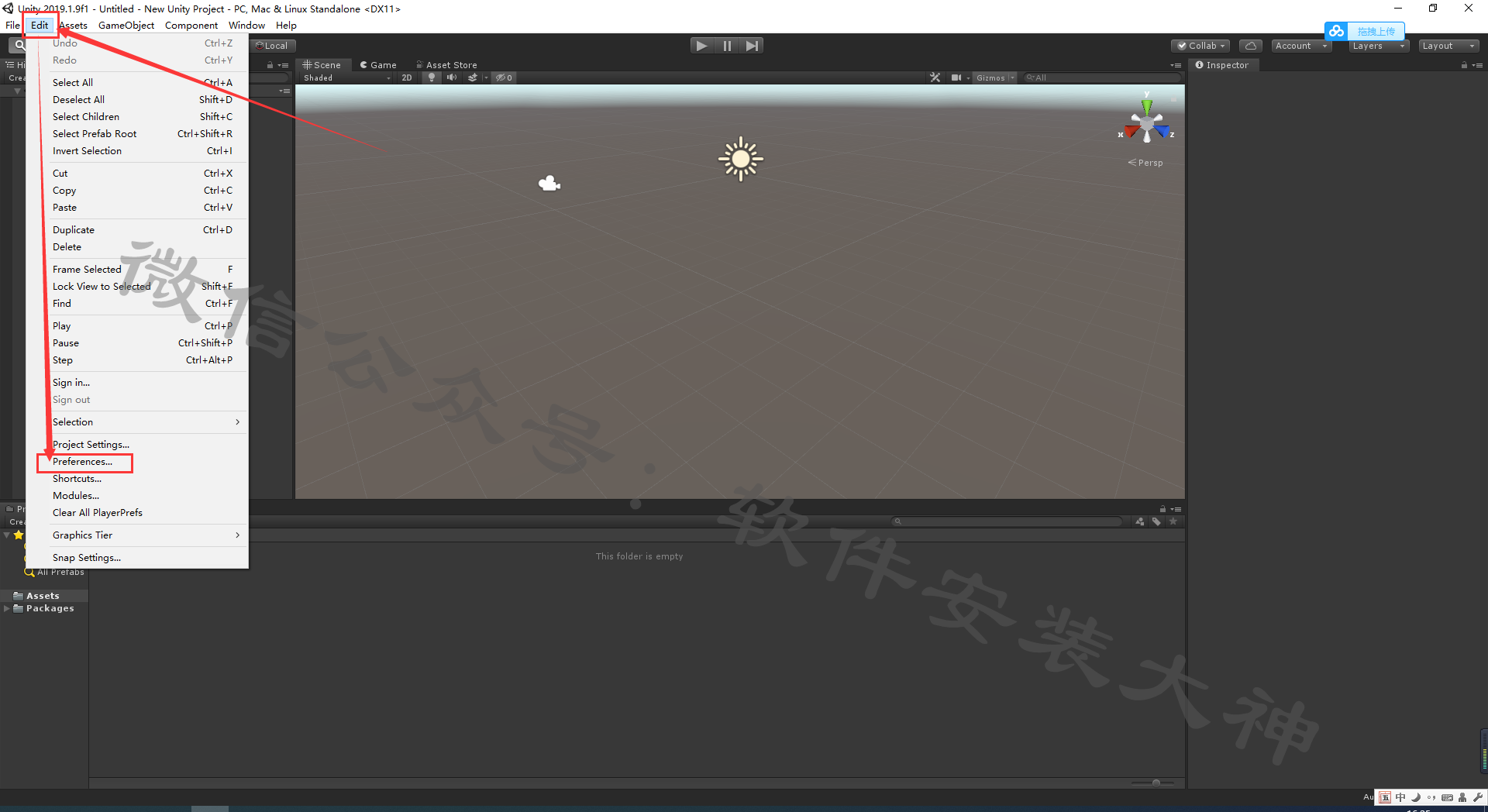This screenshot has height=812, width=1488.
Task: Toggle the Project panel lock icon
Action: (x=1162, y=509)
